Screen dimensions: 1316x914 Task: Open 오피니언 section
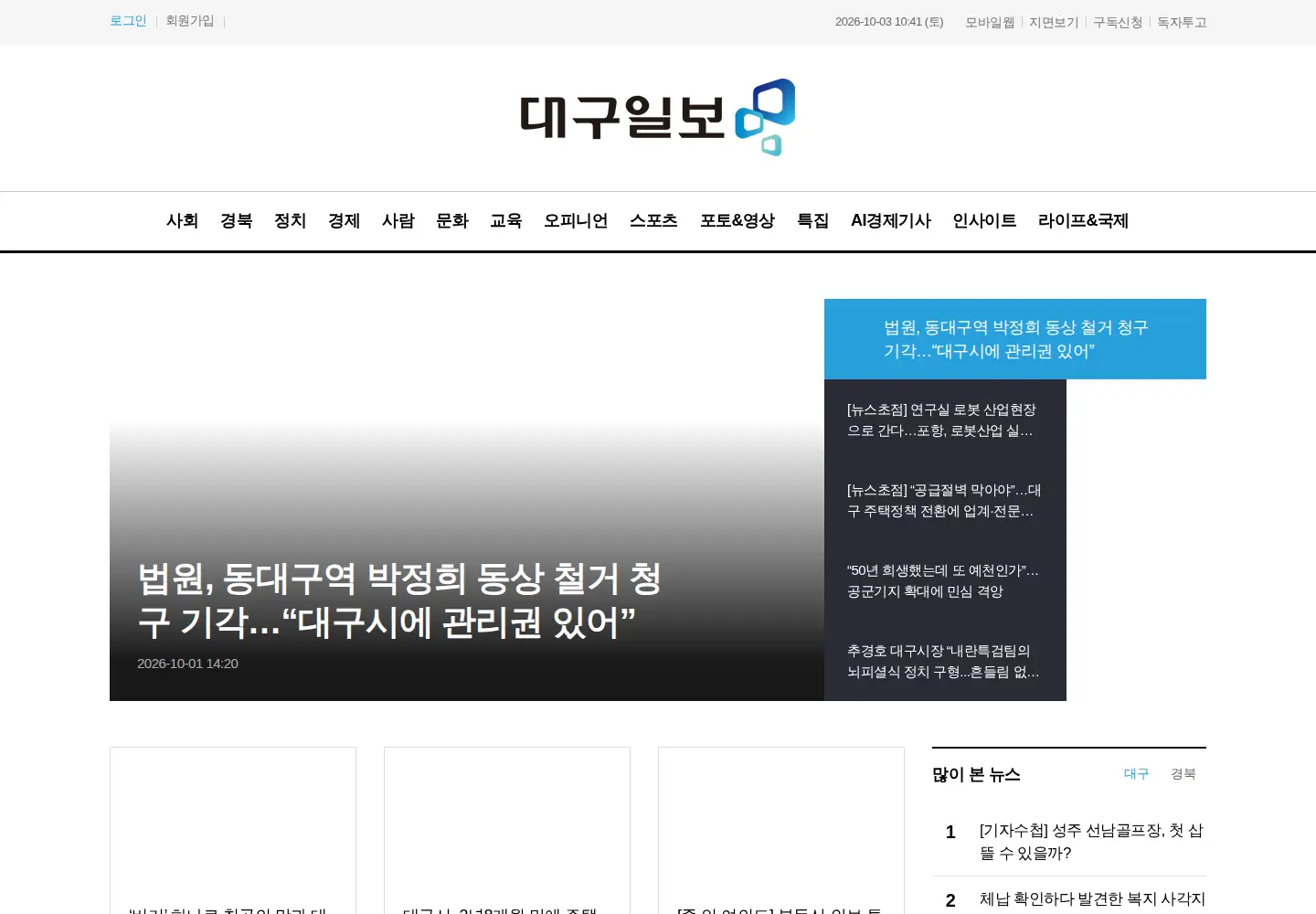pyautogui.click(x=576, y=221)
